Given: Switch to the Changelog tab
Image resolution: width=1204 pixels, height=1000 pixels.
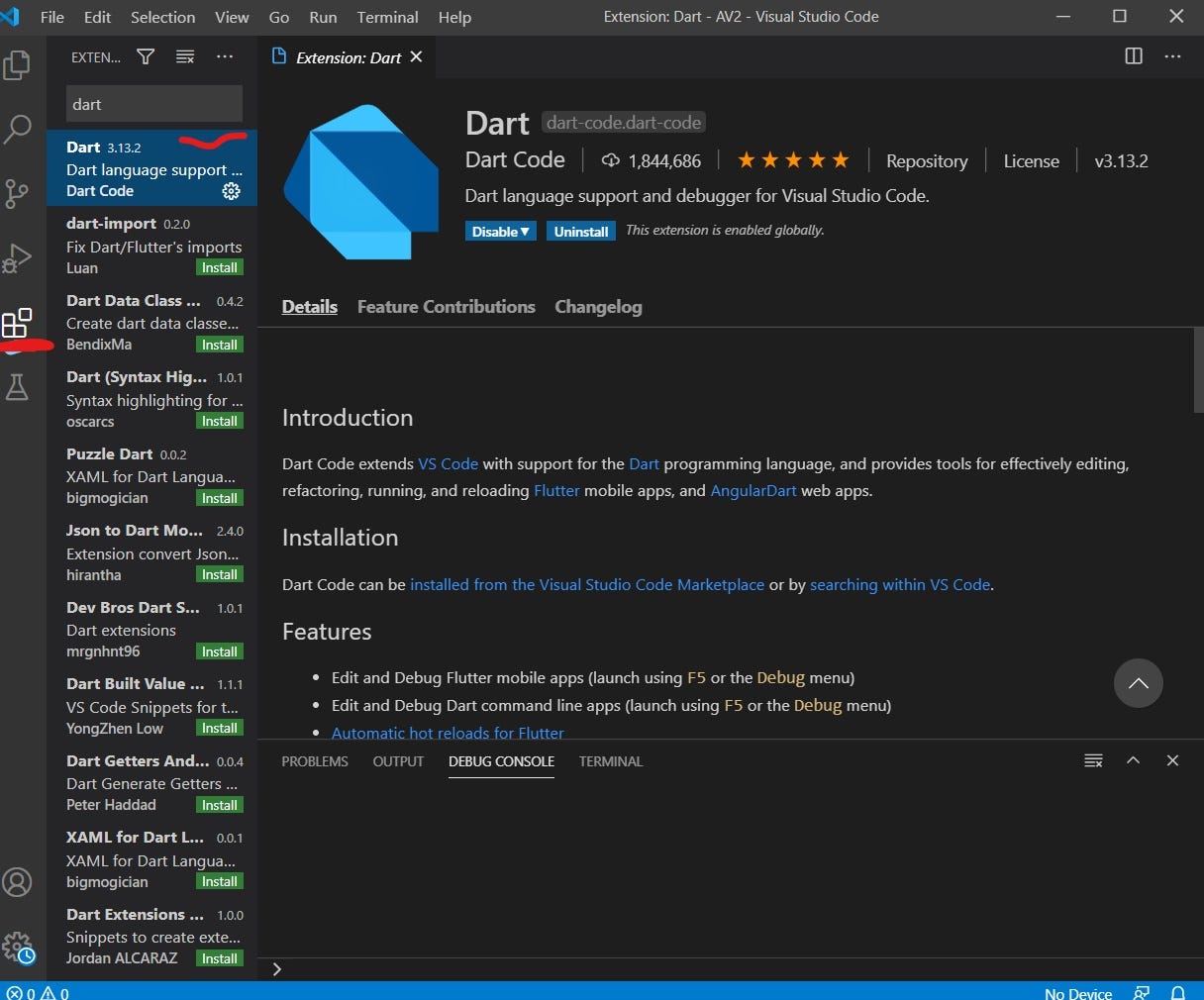Looking at the screenshot, I should [x=598, y=307].
